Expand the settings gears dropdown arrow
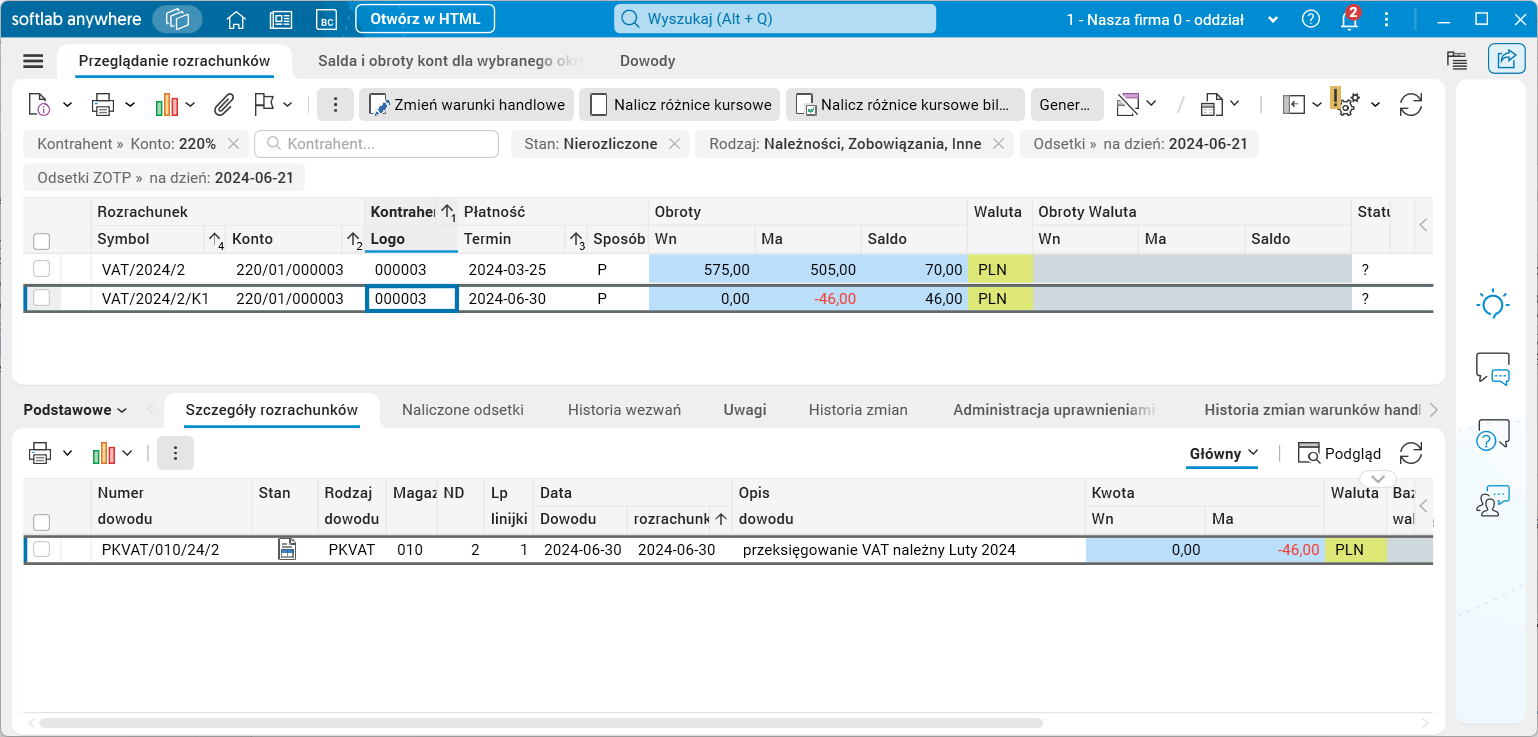The image size is (1538, 737). 1375,104
